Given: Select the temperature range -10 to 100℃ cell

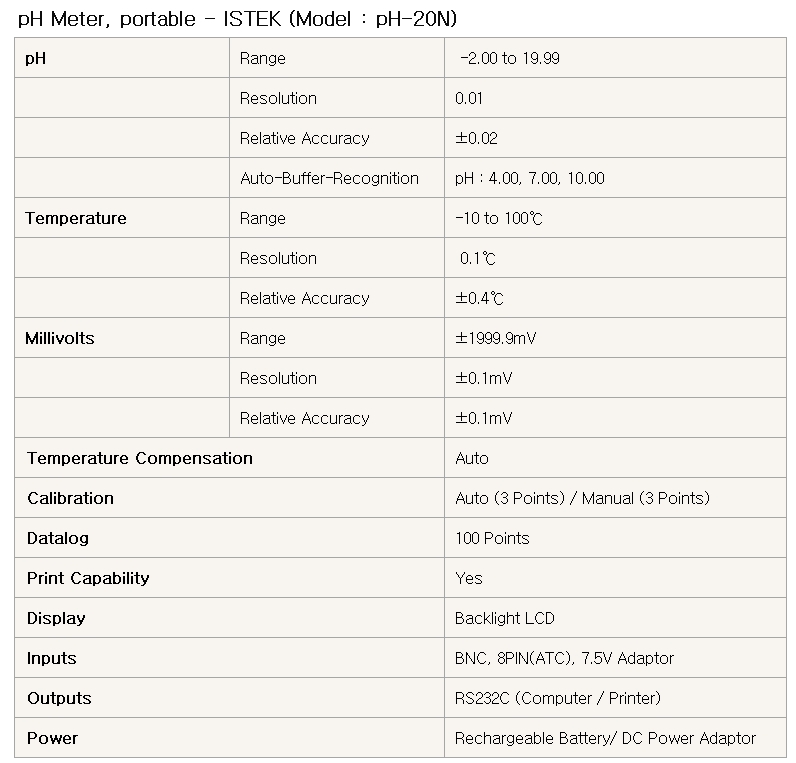Looking at the screenshot, I should click(x=615, y=218).
